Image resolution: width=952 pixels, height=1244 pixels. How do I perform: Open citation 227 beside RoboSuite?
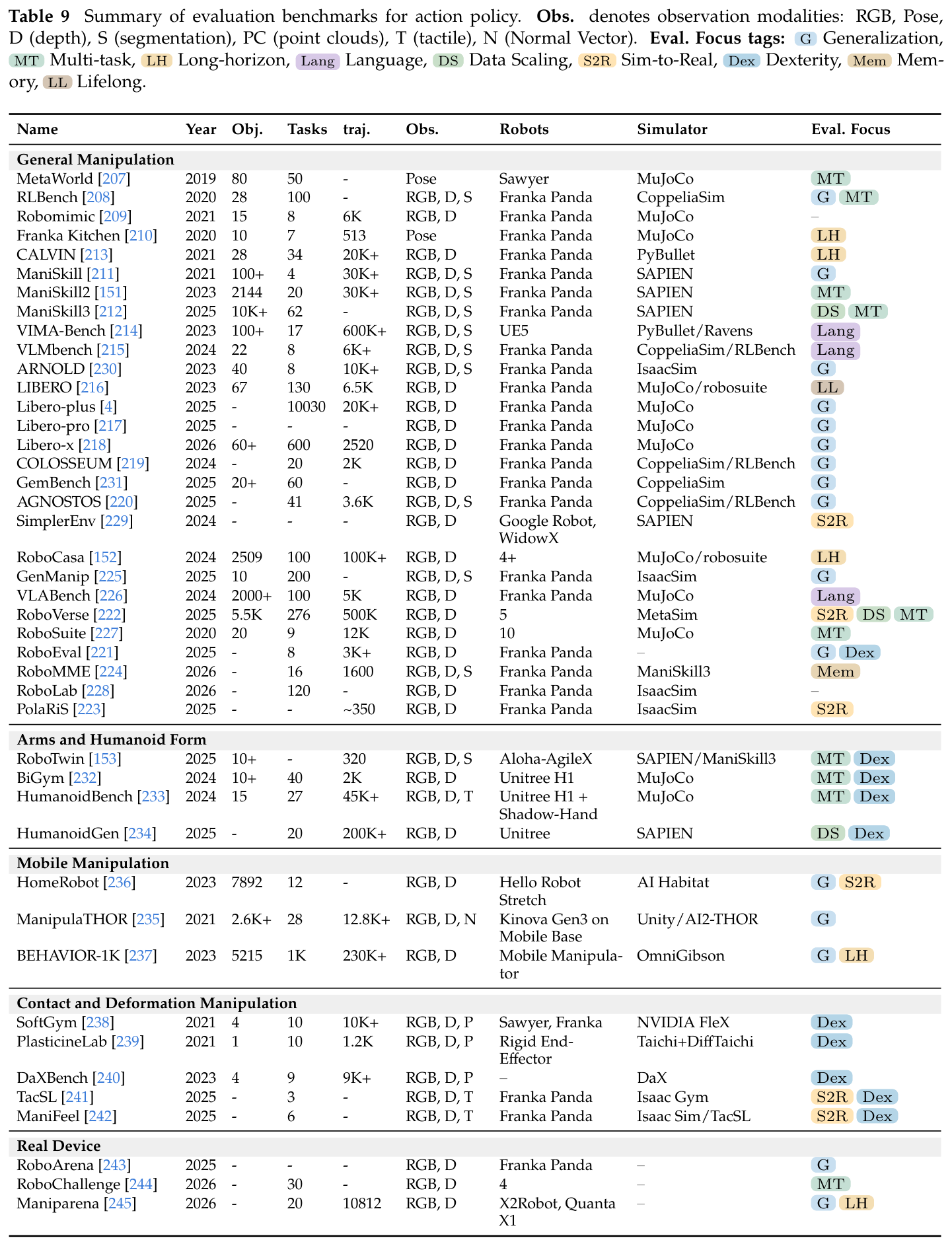pos(107,634)
